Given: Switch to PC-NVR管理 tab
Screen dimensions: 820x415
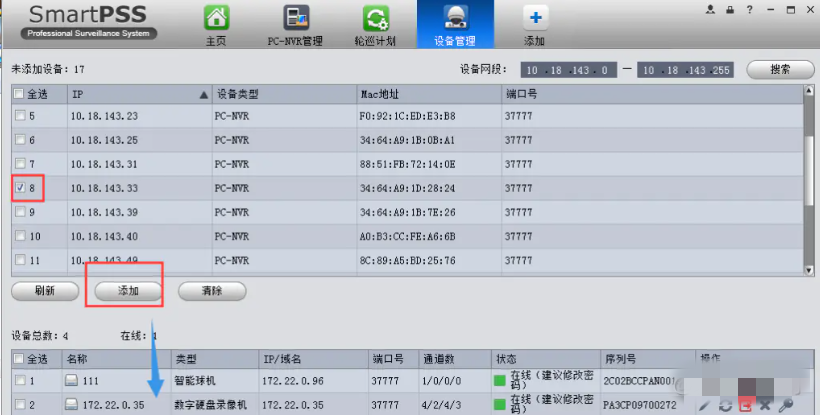Looking at the screenshot, I should 295,25.
